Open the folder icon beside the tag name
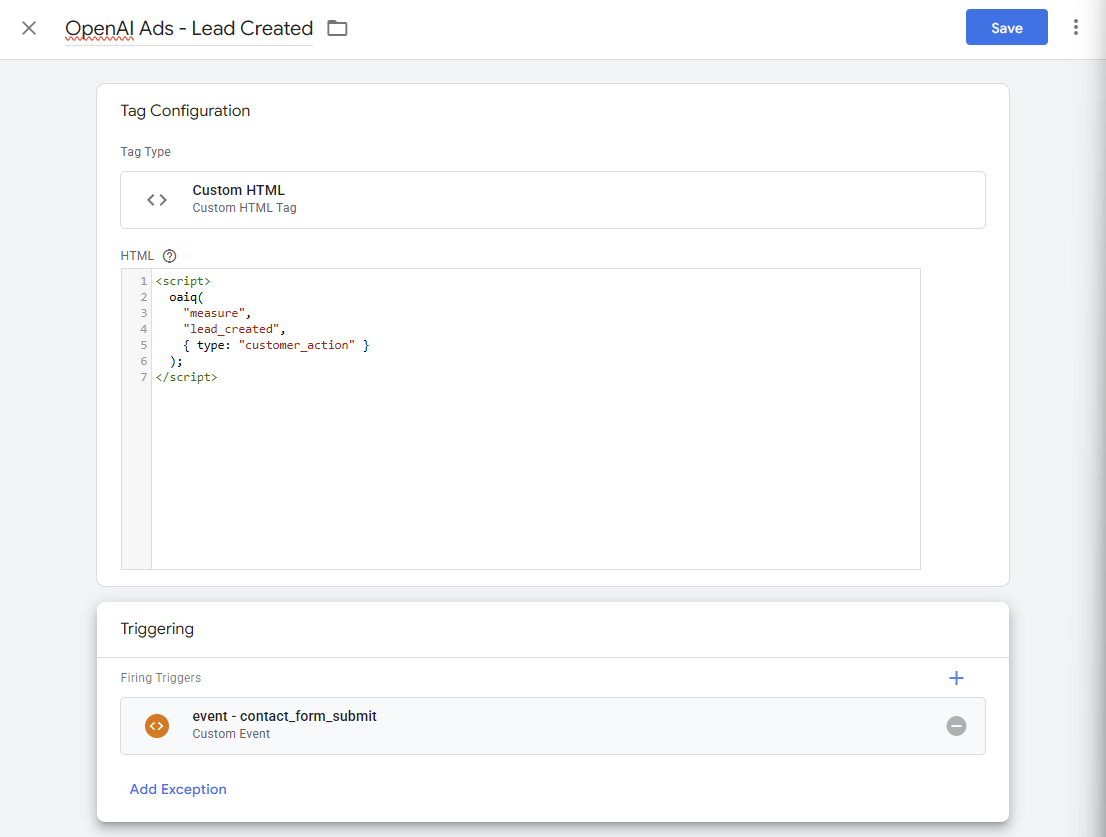This screenshot has height=837, width=1106. pos(337,28)
